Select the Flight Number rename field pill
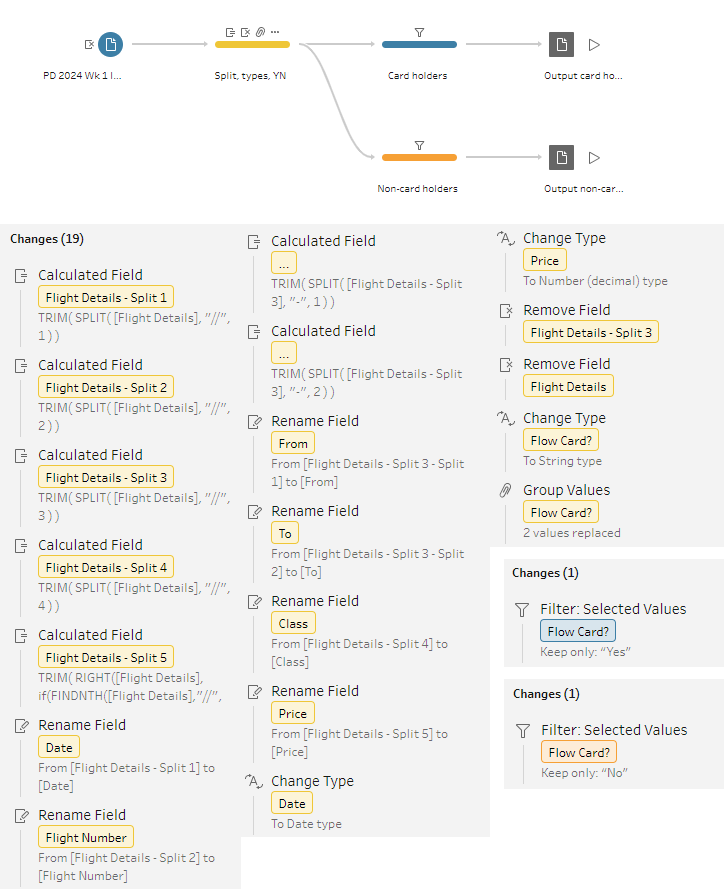 click(86, 837)
